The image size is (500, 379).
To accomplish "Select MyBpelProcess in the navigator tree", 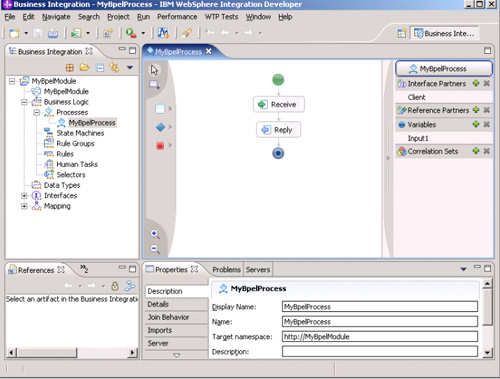I will (x=92, y=123).
